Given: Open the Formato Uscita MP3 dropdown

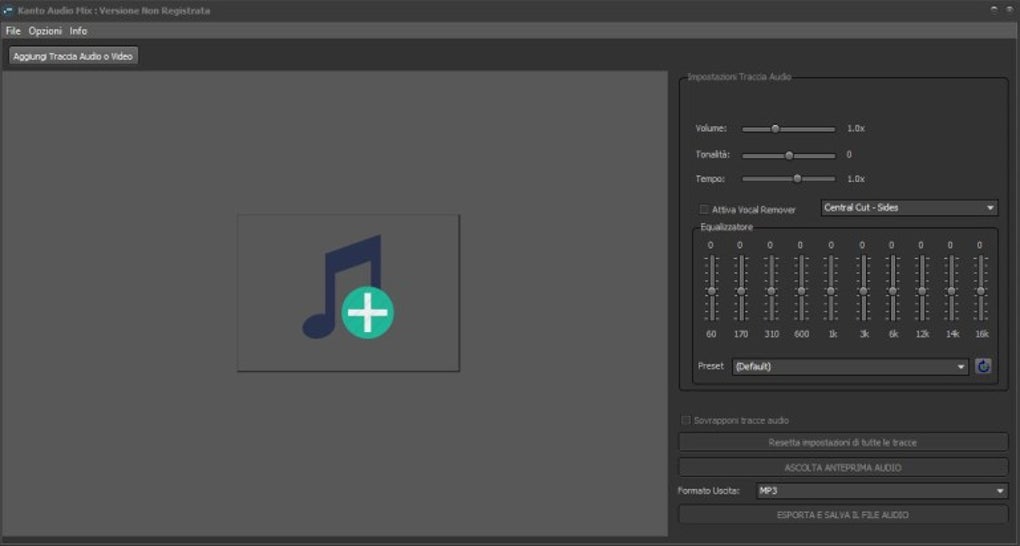Looking at the screenshot, I should click(x=881, y=491).
